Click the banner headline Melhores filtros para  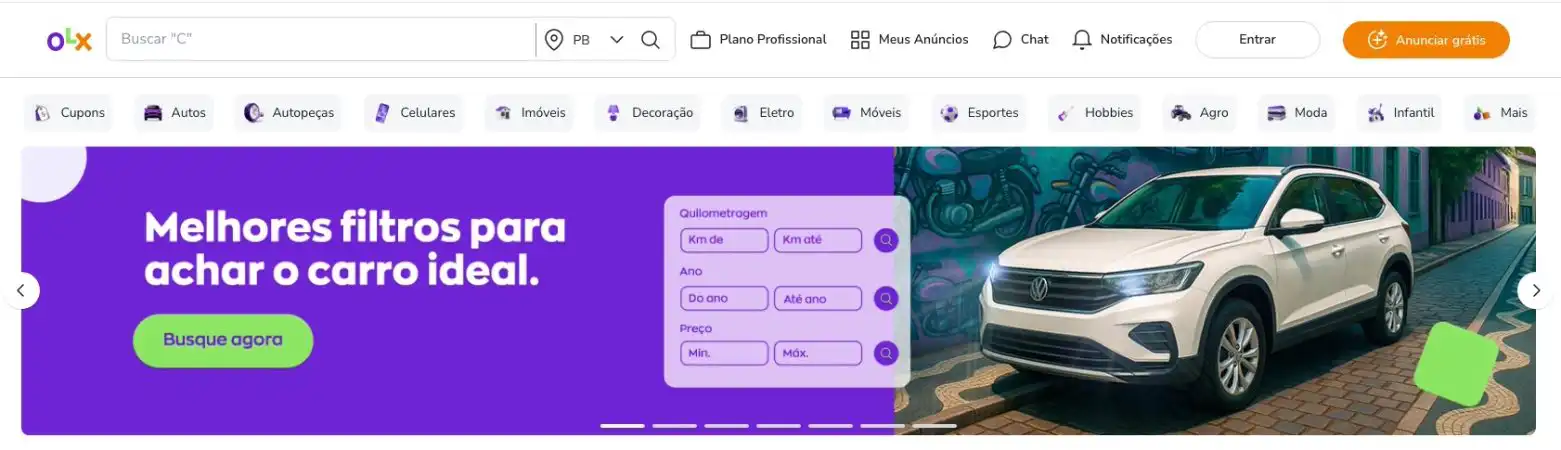click(355, 229)
